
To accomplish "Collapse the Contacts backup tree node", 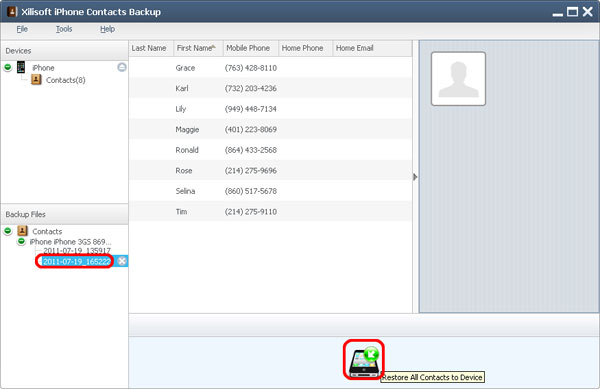I will point(8,231).
